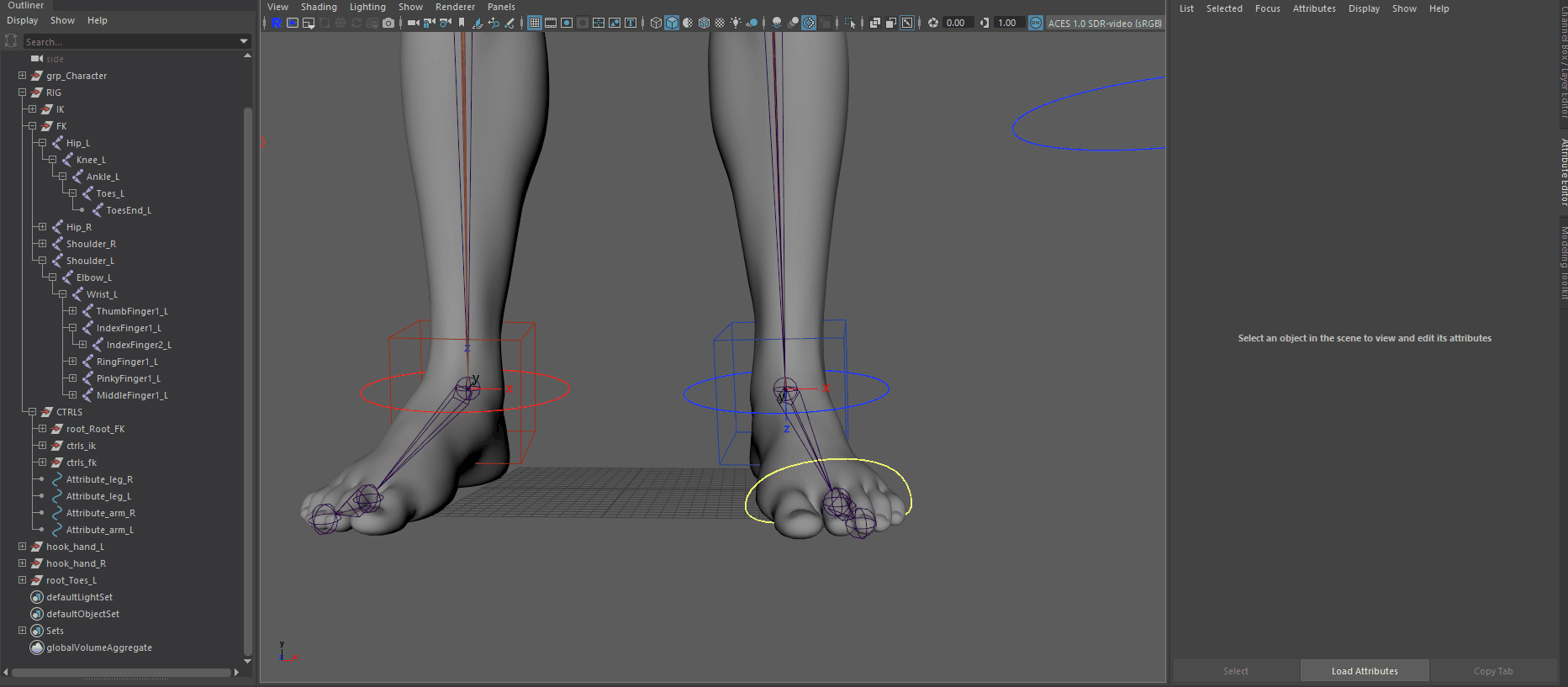The width and height of the screenshot is (1568, 687).
Task: Switch to the Modeling Toolkit side tab
Action: 1564,262
